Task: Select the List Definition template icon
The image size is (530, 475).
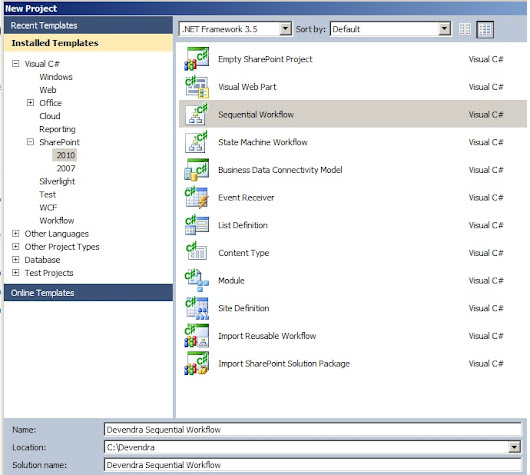Action: click(x=196, y=225)
